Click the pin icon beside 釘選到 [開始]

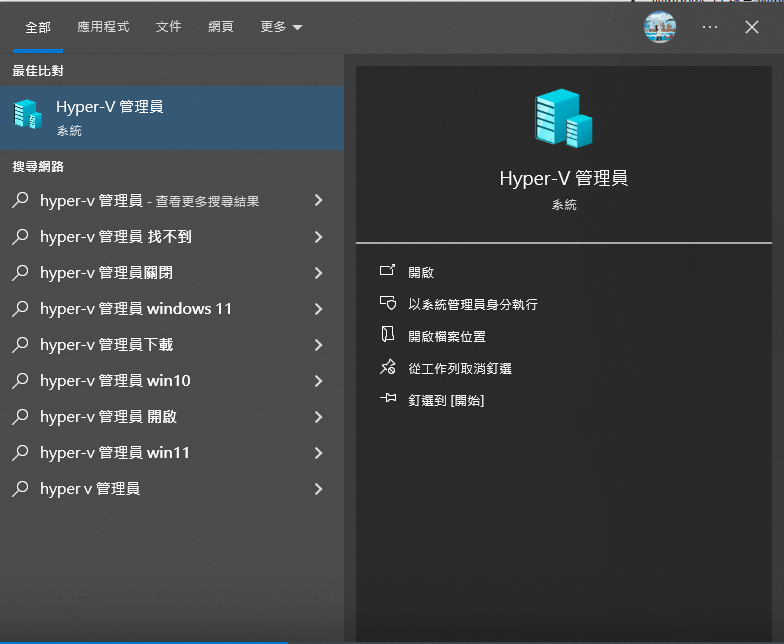[x=388, y=398]
